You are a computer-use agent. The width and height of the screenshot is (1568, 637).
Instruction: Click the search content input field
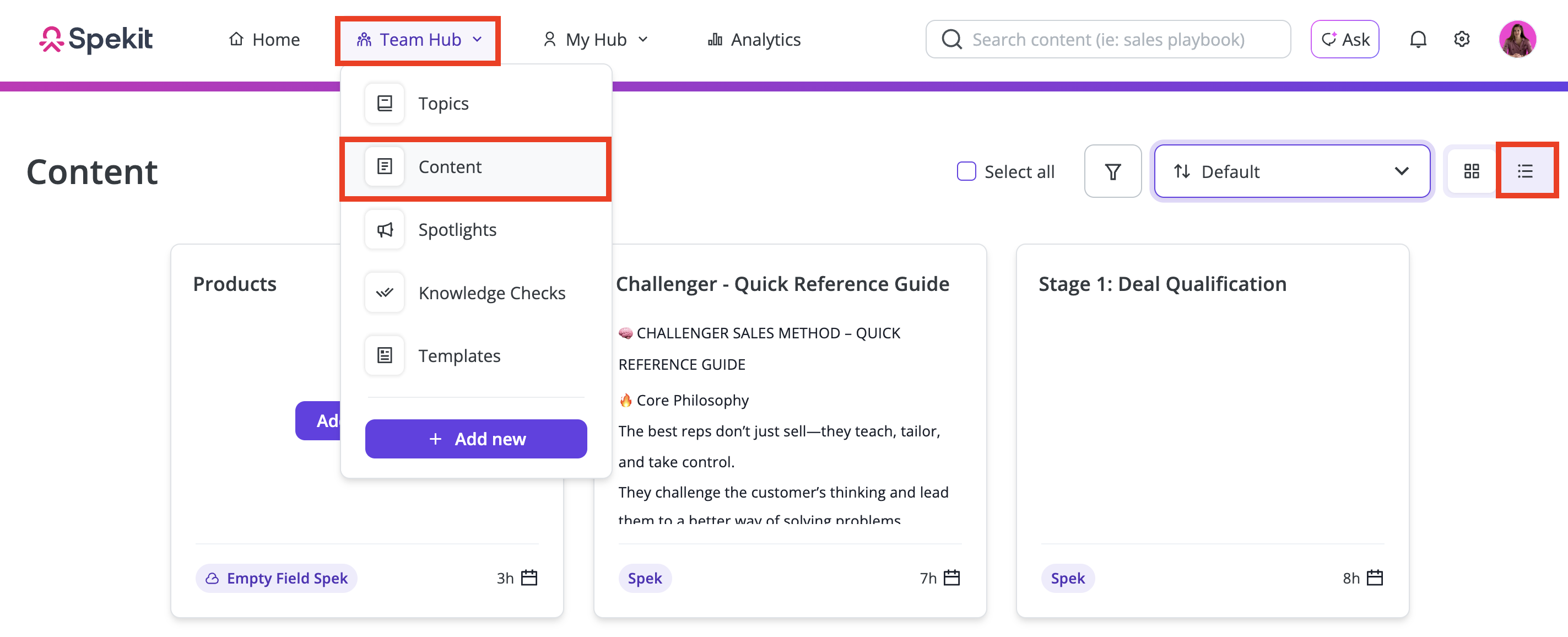[1108, 40]
